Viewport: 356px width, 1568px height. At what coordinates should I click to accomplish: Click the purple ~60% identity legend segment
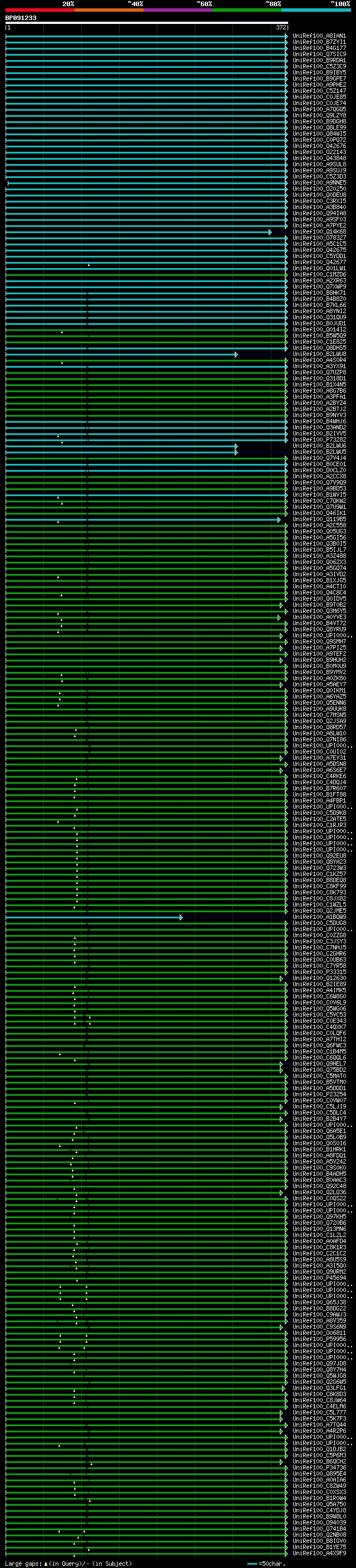pos(177,11)
